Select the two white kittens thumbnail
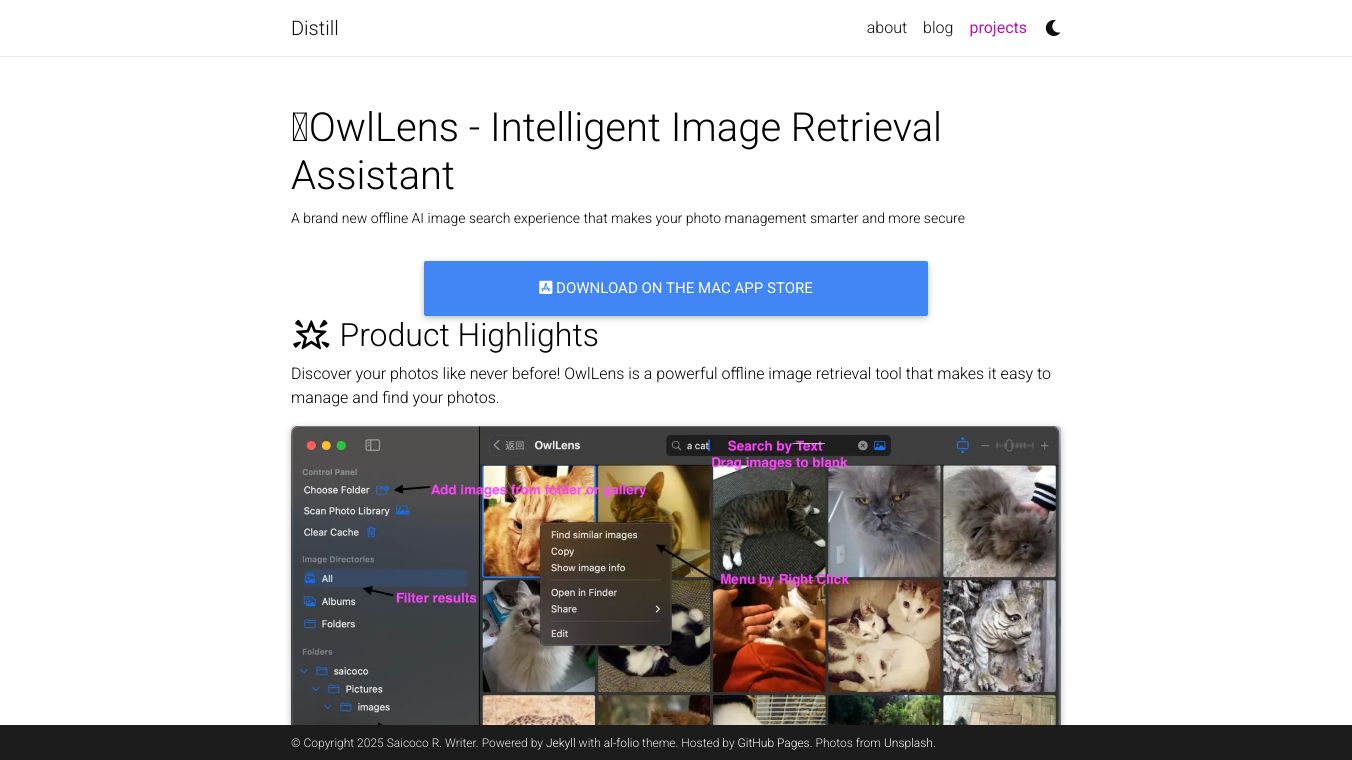Viewport: 1352px width, 760px height. coord(884,636)
